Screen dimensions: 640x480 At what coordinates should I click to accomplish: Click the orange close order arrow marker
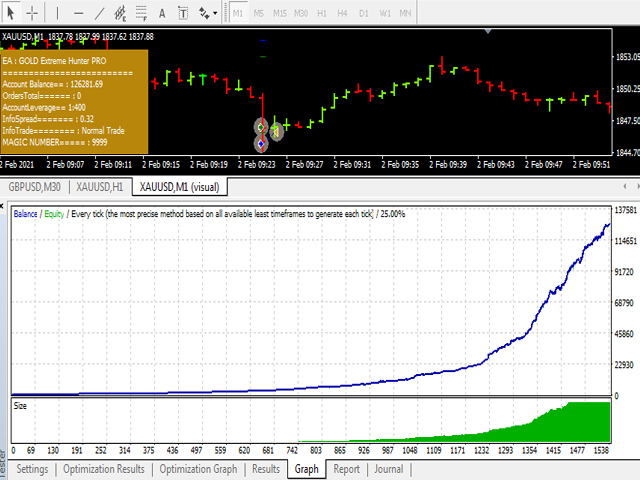click(276, 133)
